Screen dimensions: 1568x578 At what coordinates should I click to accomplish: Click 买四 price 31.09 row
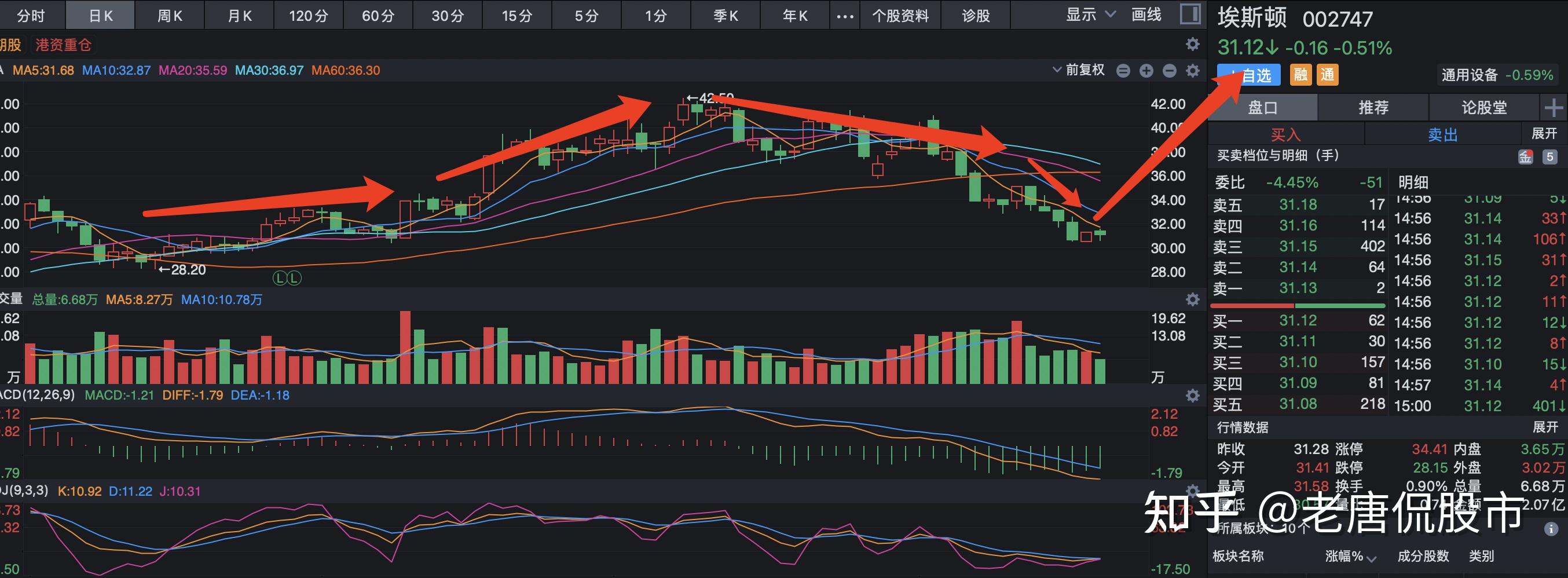coord(1298,382)
